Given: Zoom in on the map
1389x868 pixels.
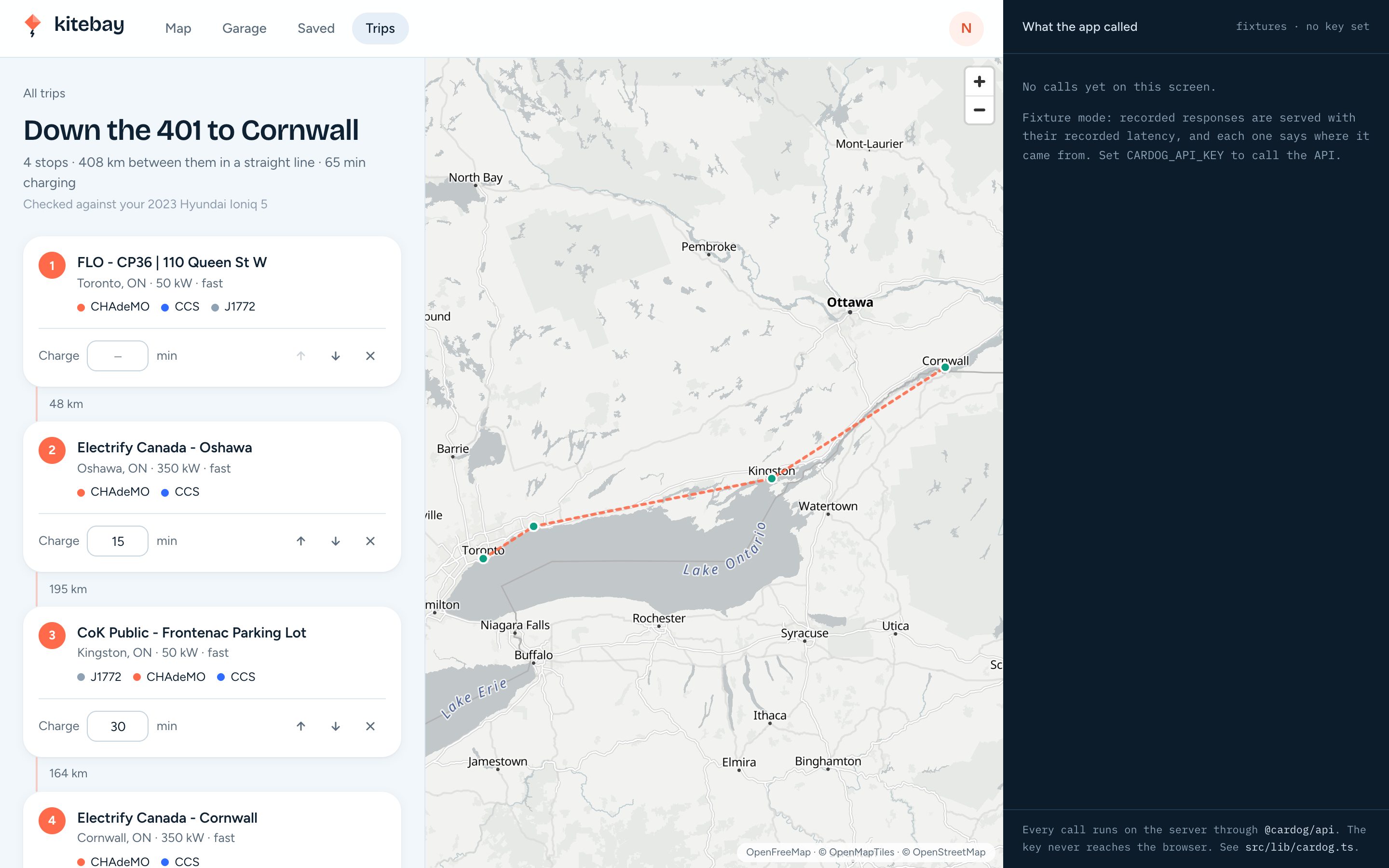Looking at the screenshot, I should [979, 81].
